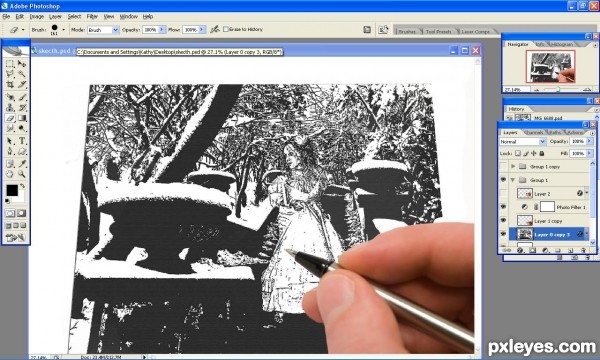Select the Slice tool
This screenshot has height=360, width=600.
(22, 84)
